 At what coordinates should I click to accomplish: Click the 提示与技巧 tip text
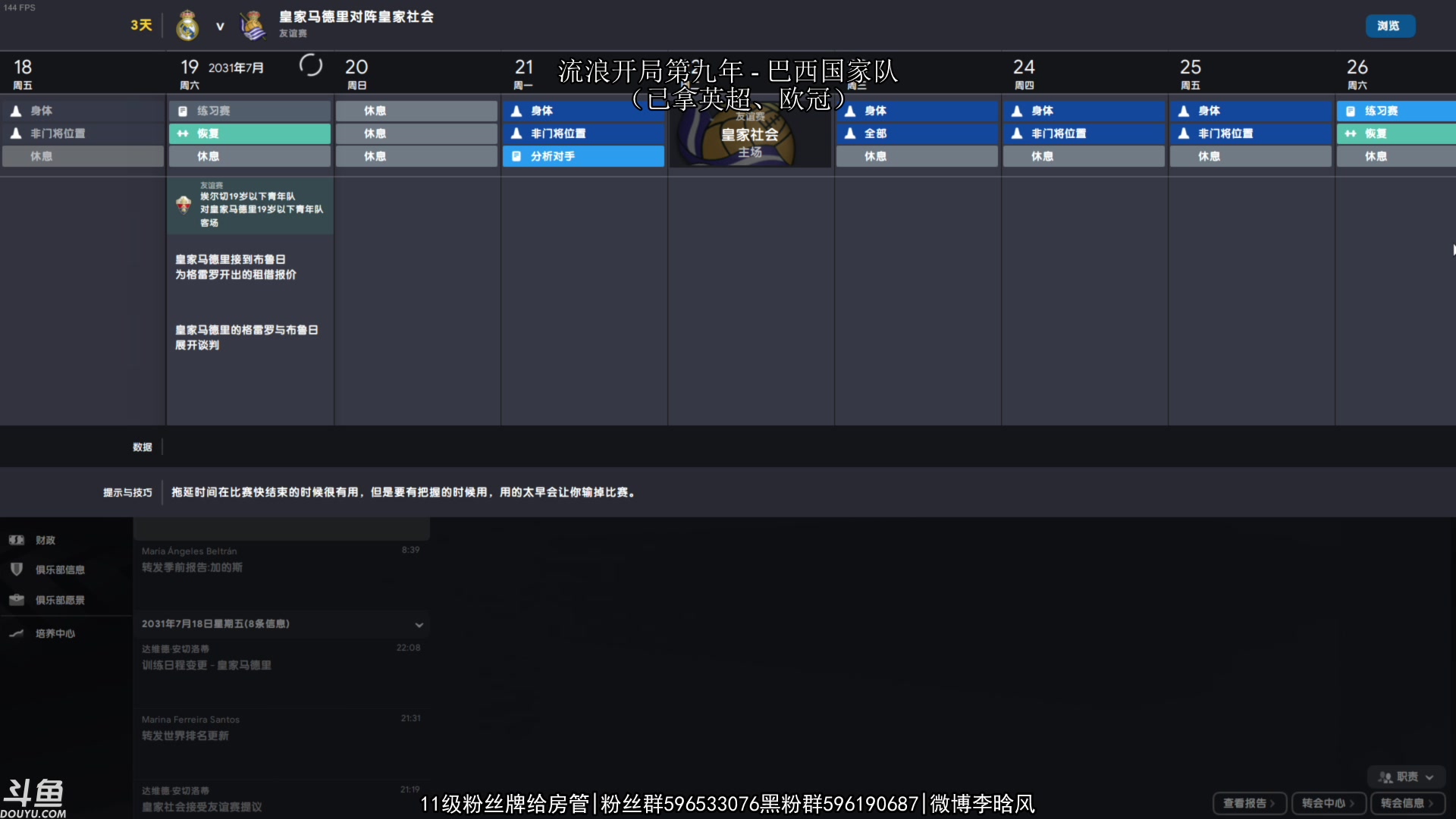(x=403, y=492)
